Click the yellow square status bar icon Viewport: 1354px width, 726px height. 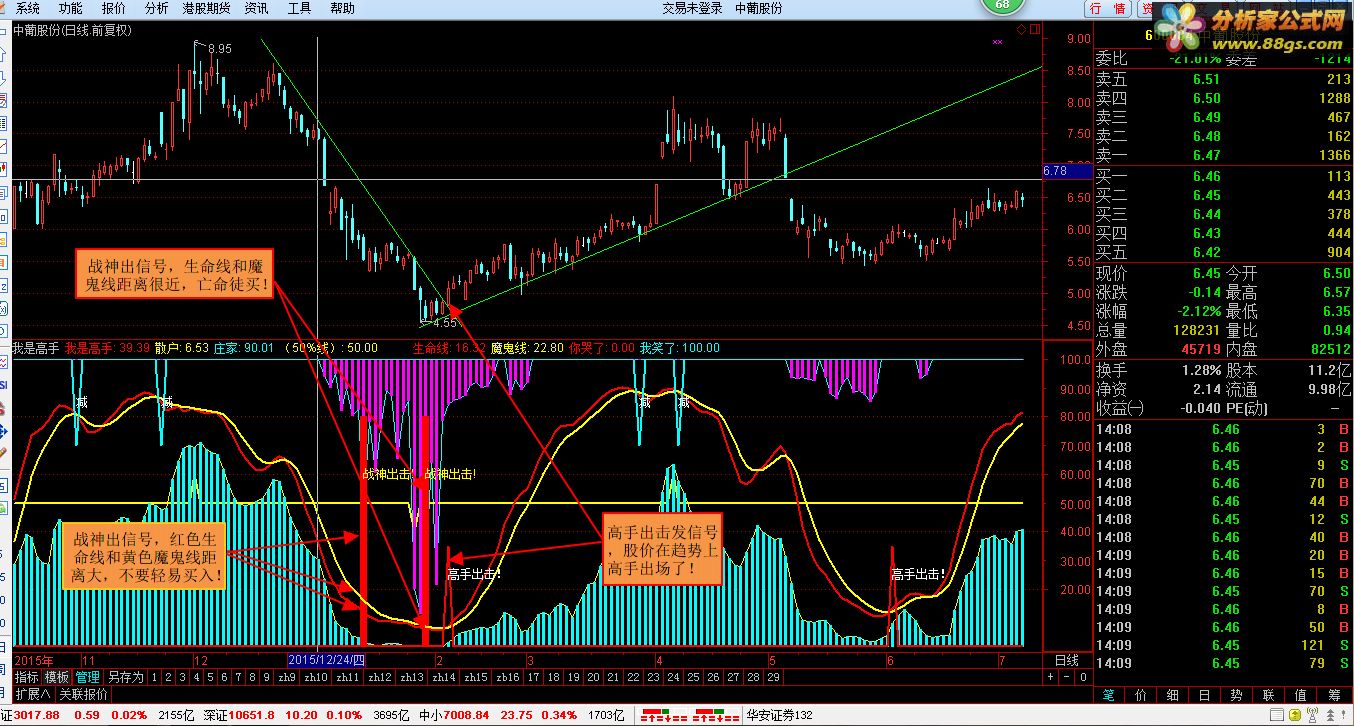tap(1295, 715)
